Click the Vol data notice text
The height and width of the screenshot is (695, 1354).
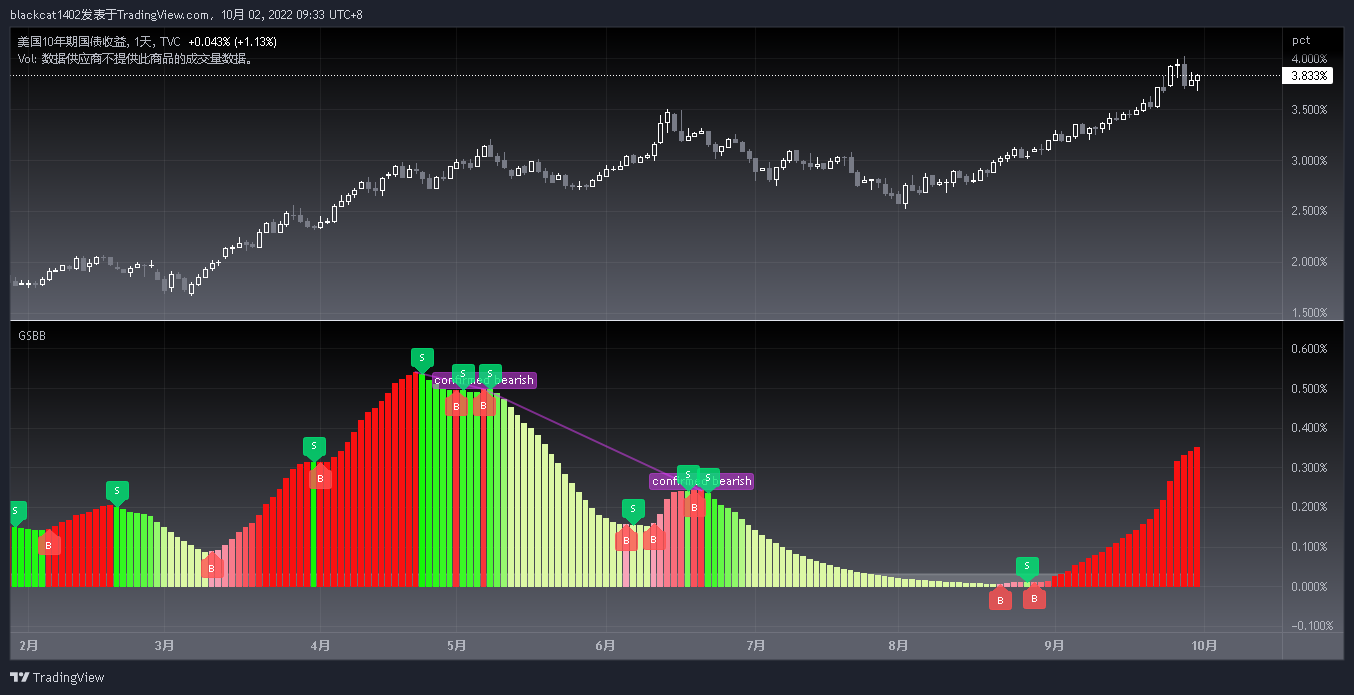click(x=135, y=58)
